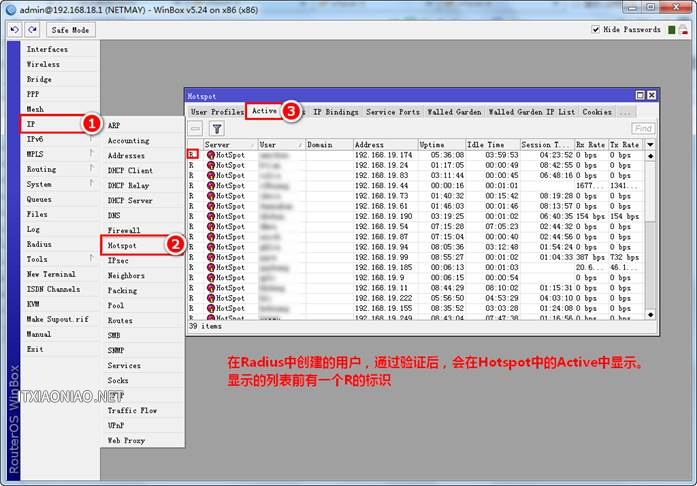Viewport: 697px width, 486px height.
Task: Switch to the Walled Garden IP List tab
Action: pos(531,112)
